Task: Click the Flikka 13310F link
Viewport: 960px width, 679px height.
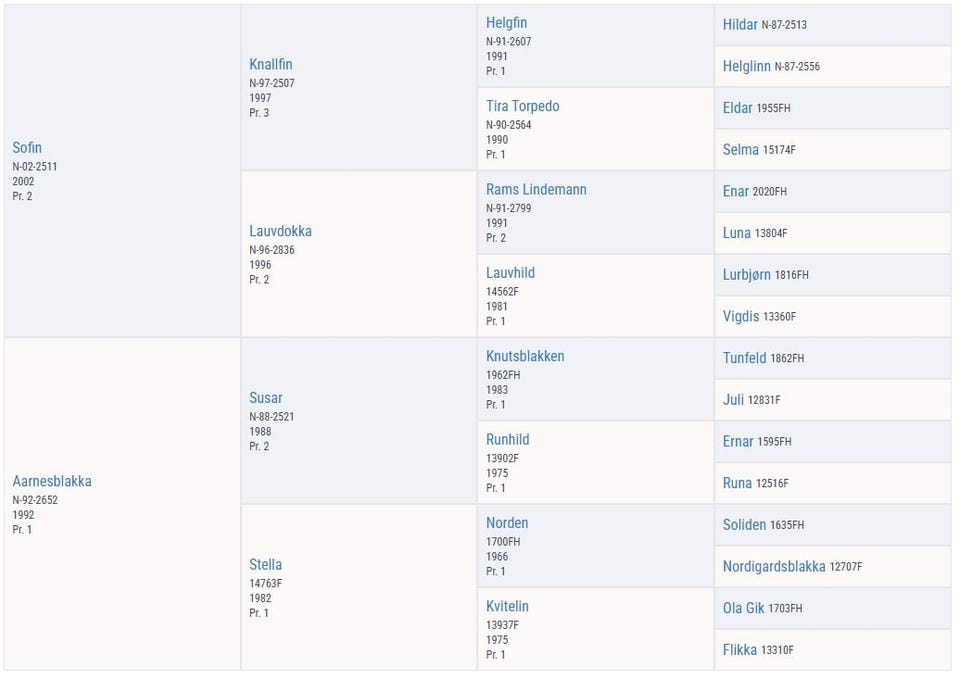Action: (758, 650)
